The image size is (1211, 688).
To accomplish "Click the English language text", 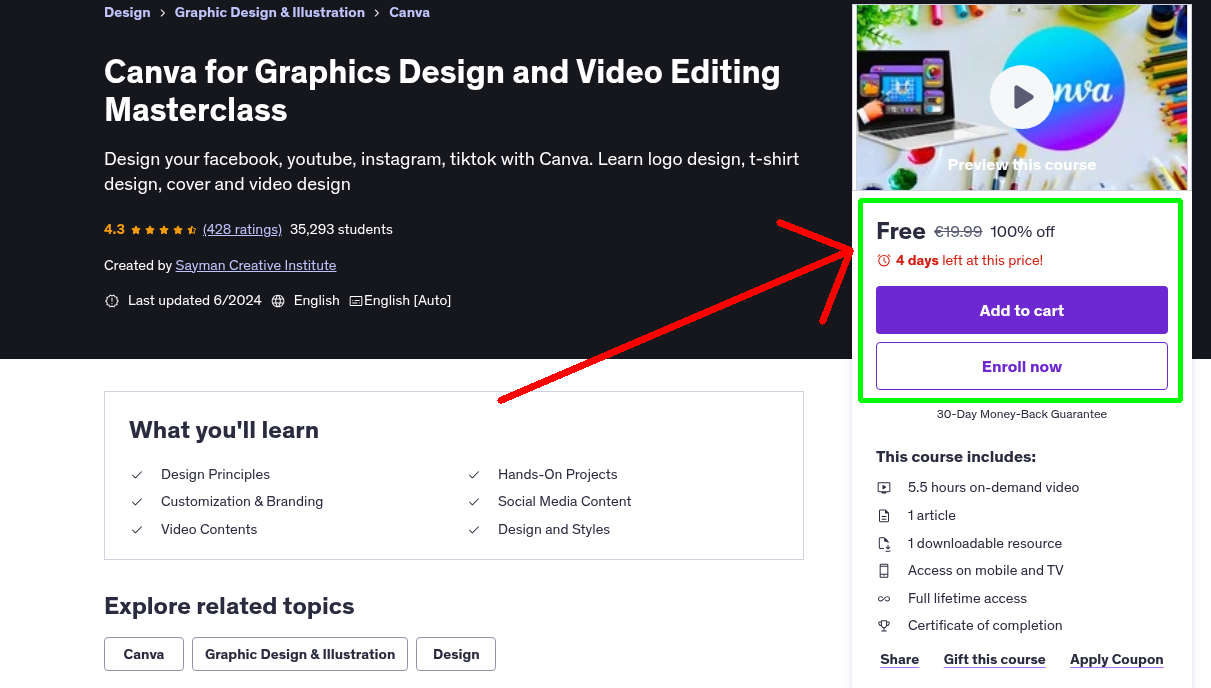I will [x=316, y=300].
